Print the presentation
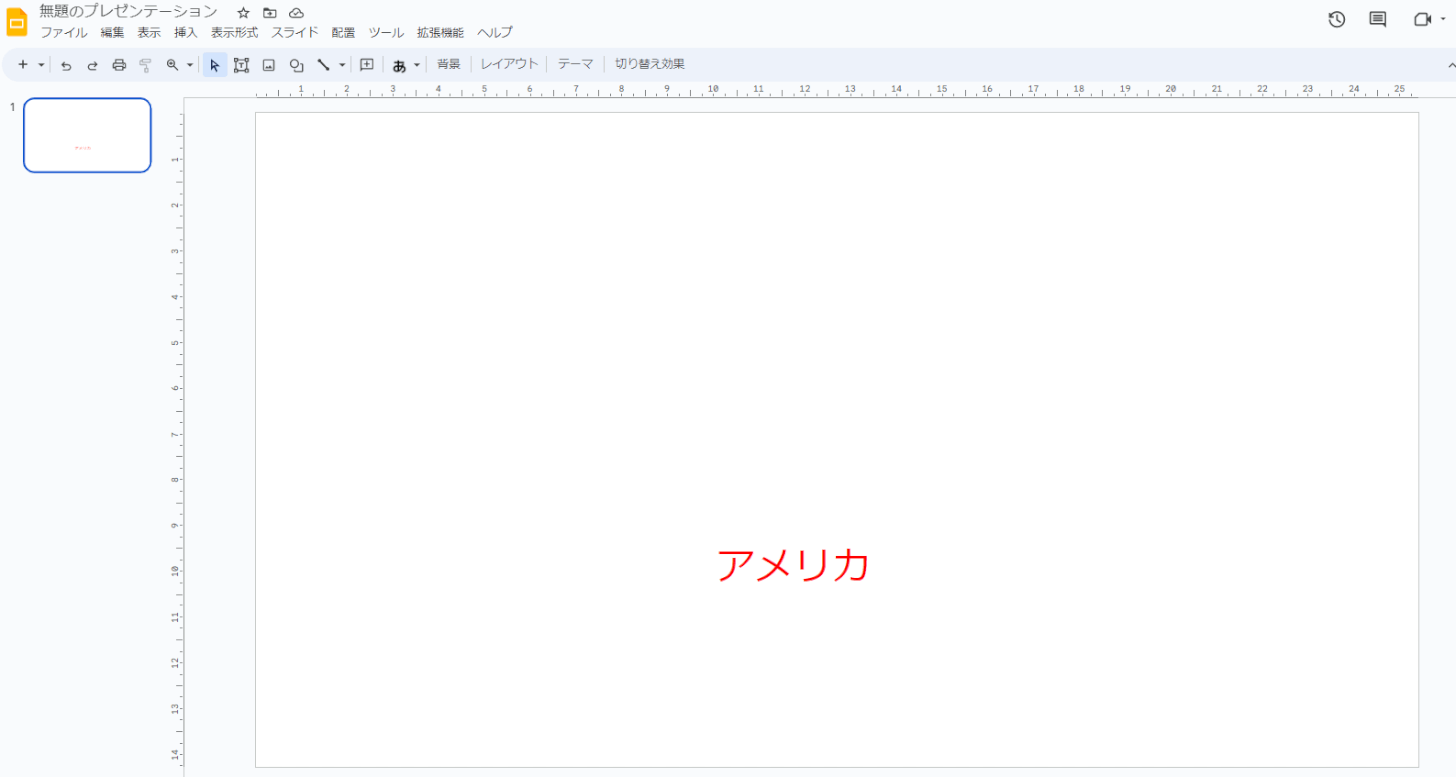This screenshot has height=777, width=1456. (119, 65)
